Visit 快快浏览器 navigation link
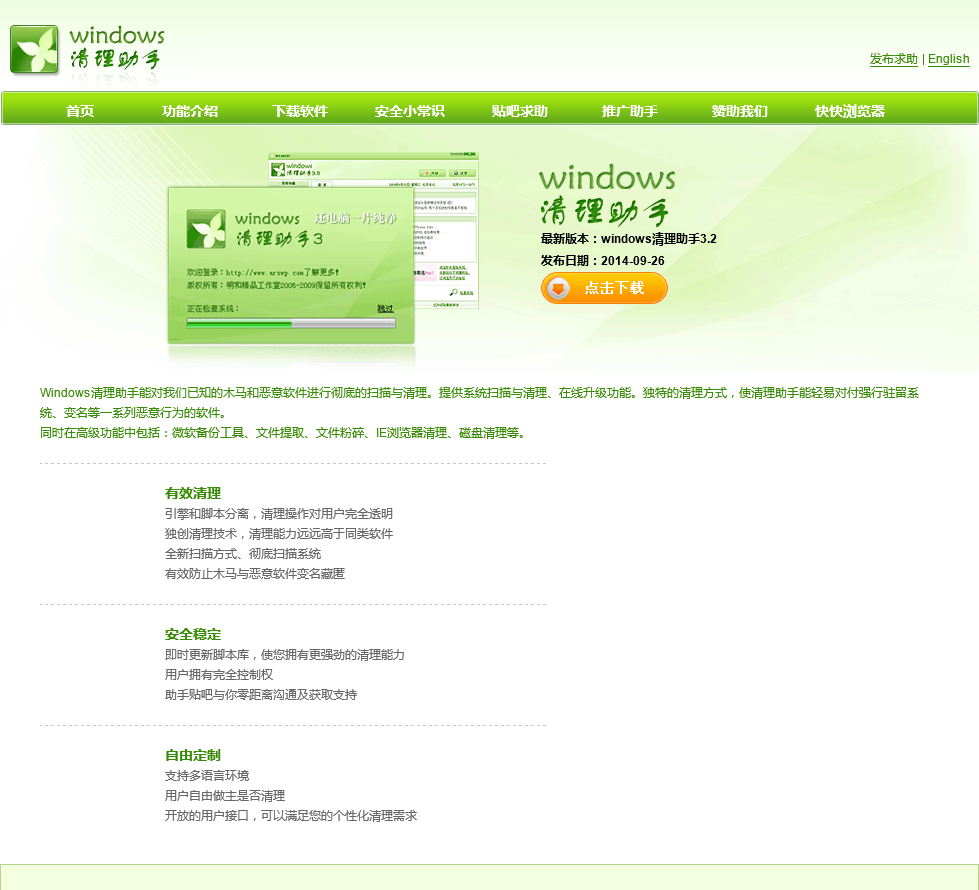Viewport: 979px width, 890px height. pyautogui.click(x=850, y=111)
